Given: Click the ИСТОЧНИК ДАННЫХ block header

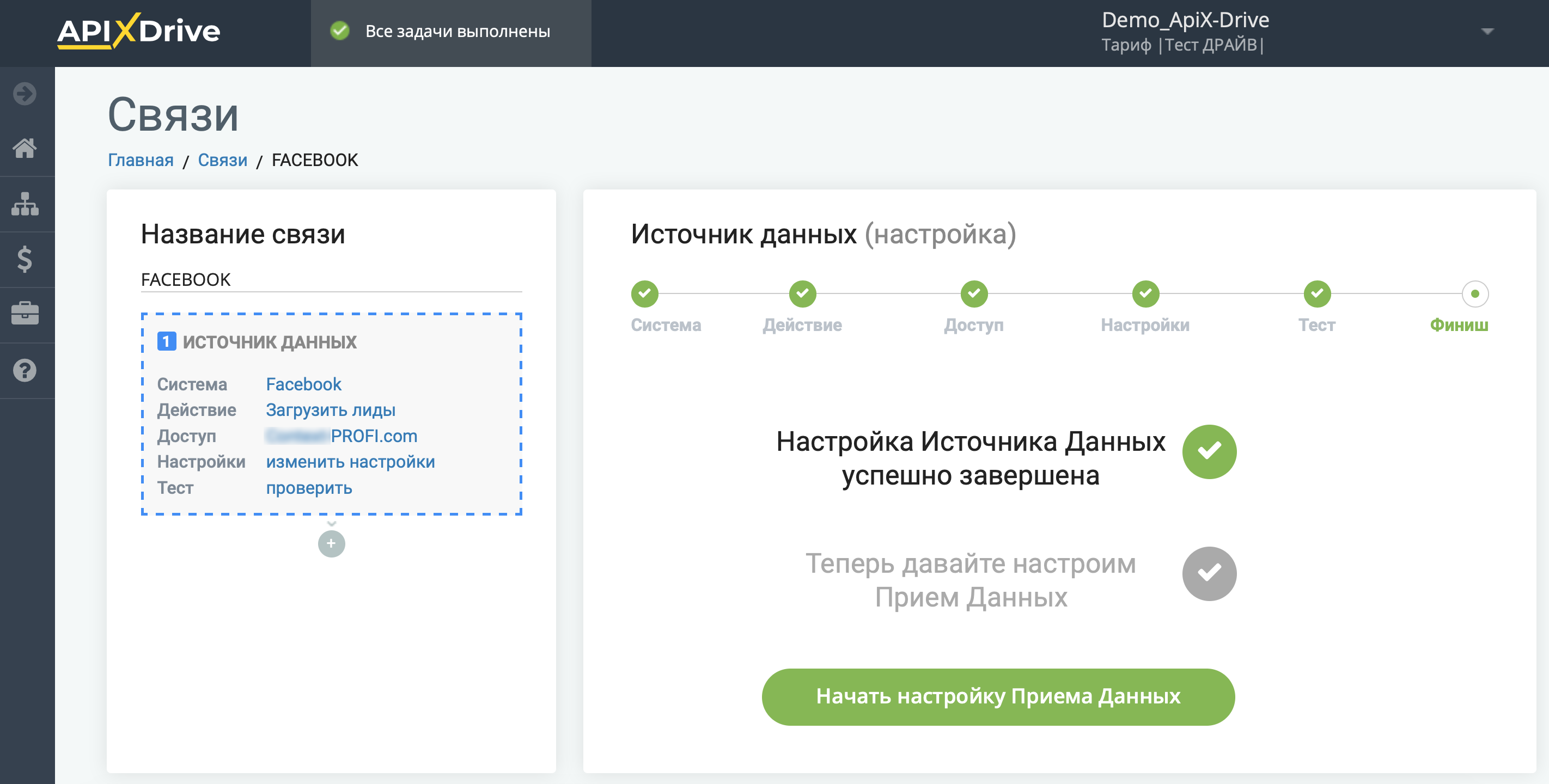Looking at the screenshot, I should tap(270, 342).
